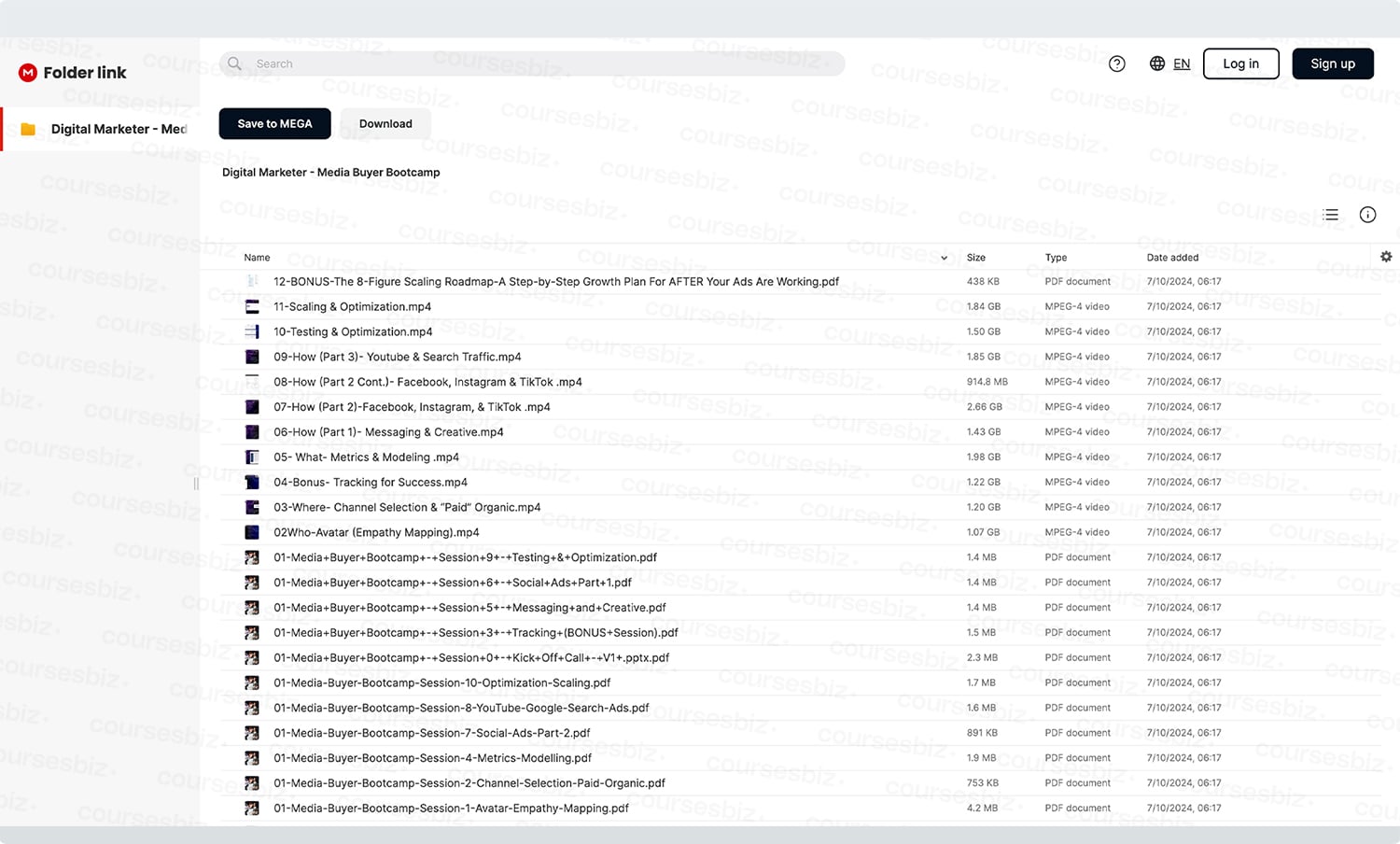Switch to list view icon
1400x844 pixels.
click(1331, 215)
